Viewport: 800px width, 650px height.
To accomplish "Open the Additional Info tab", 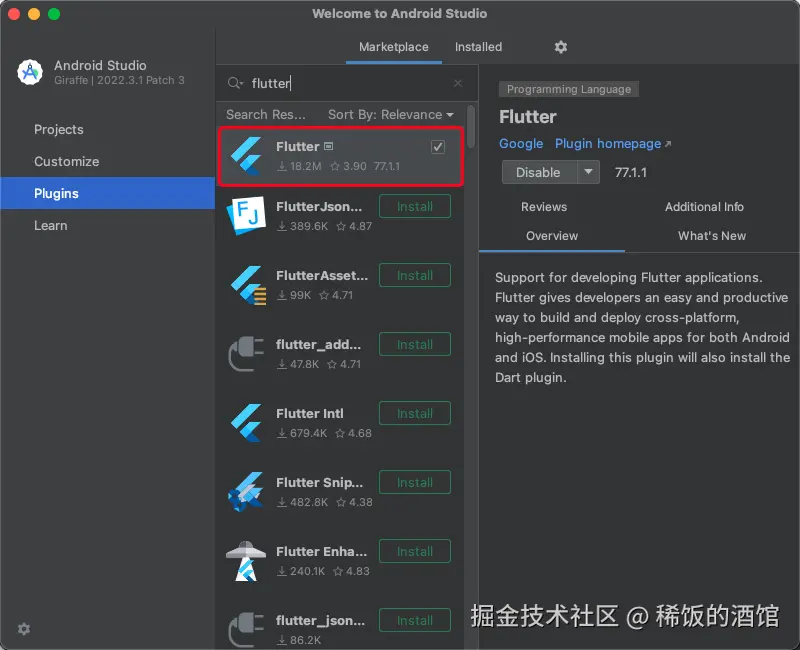I will pos(704,207).
